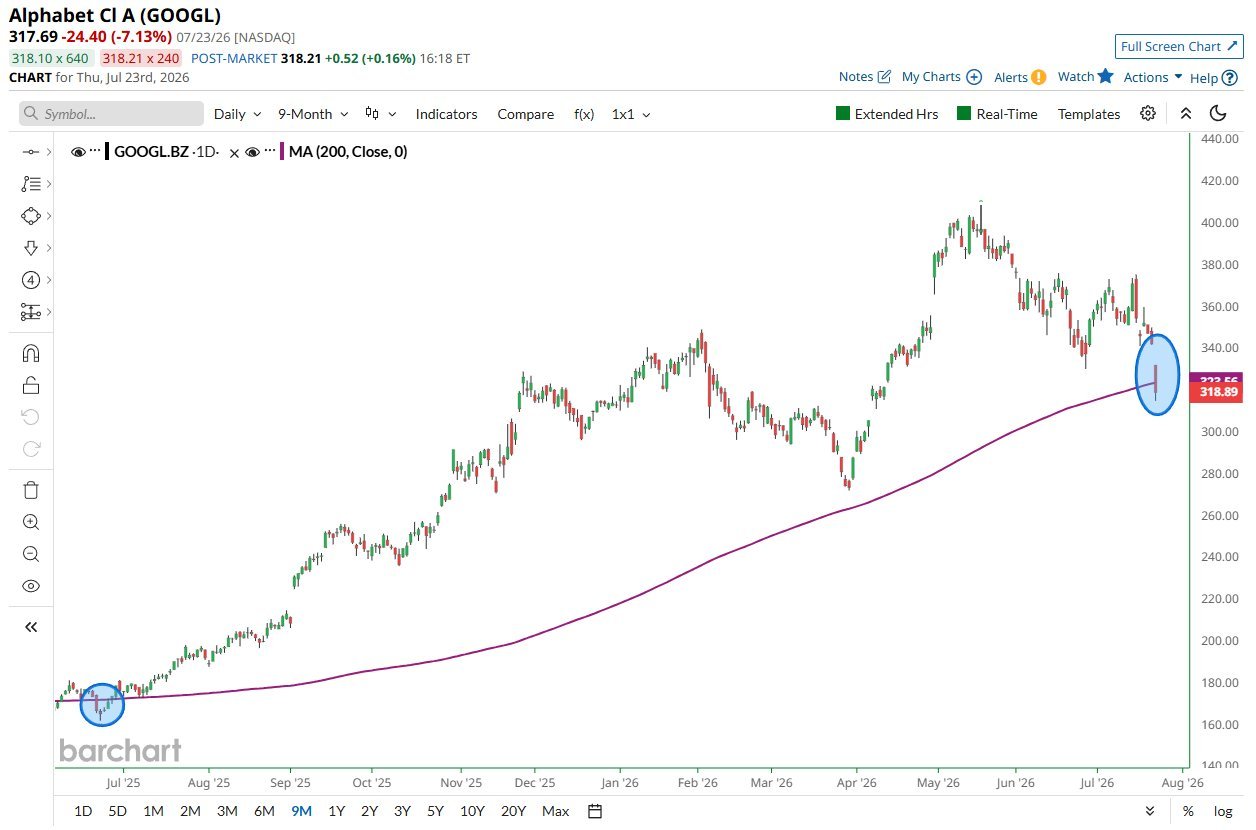Viewport: 1256px width, 830px height.
Task: Select the Max range tab
Action: click(555, 811)
